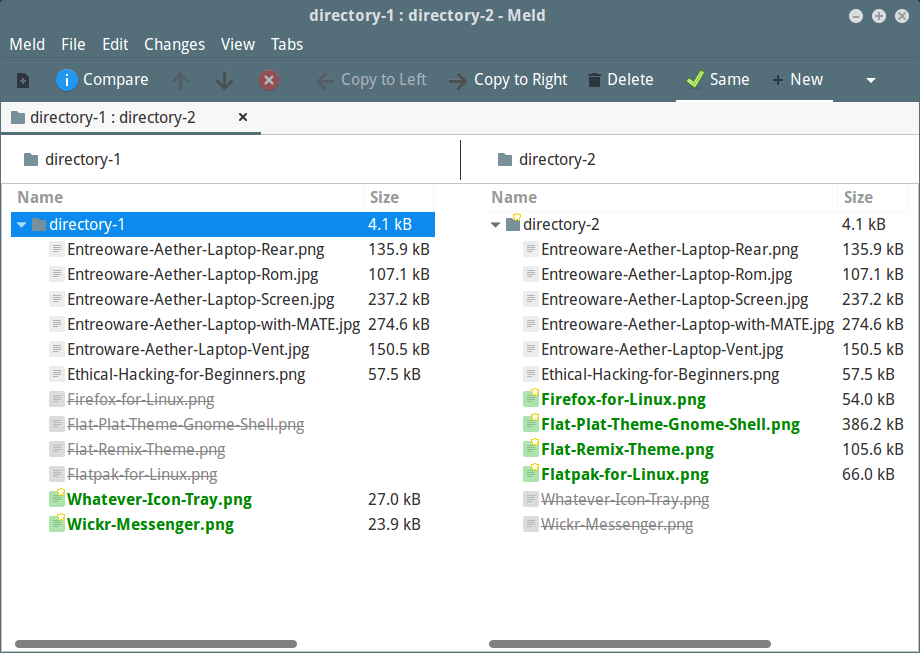Collapse the directory-1 tree
The width and height of the screenshot is (920, 653).
(x=20, y=224)
